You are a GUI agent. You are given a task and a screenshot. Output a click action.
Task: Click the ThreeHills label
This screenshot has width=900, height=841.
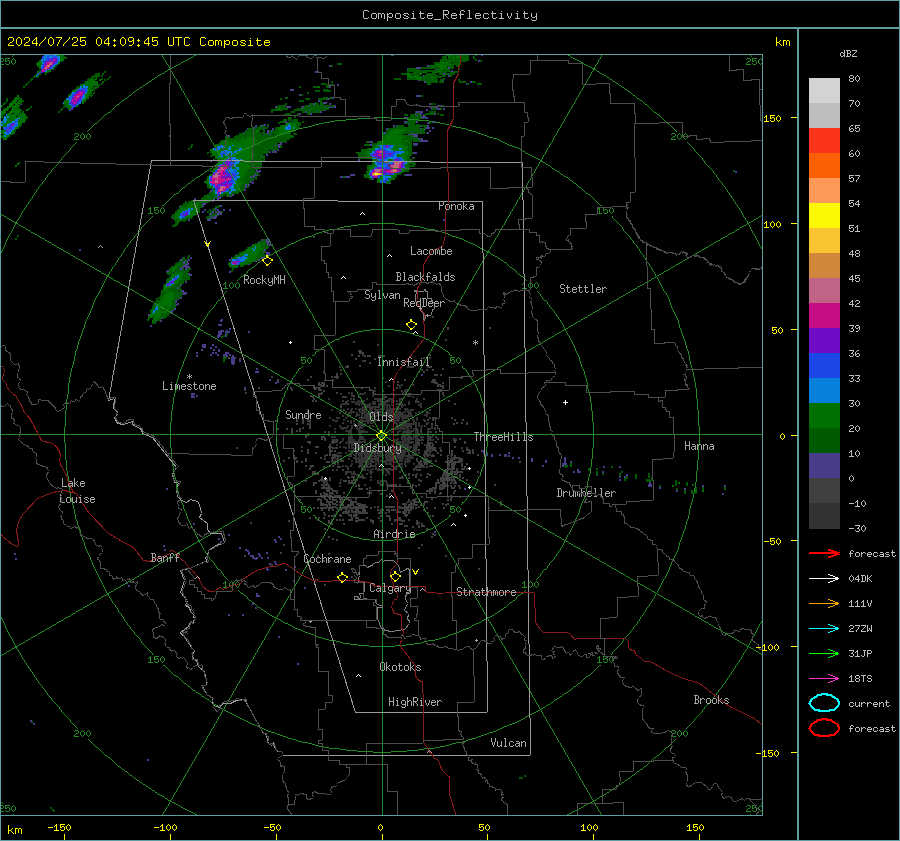(x=503, y=437)
